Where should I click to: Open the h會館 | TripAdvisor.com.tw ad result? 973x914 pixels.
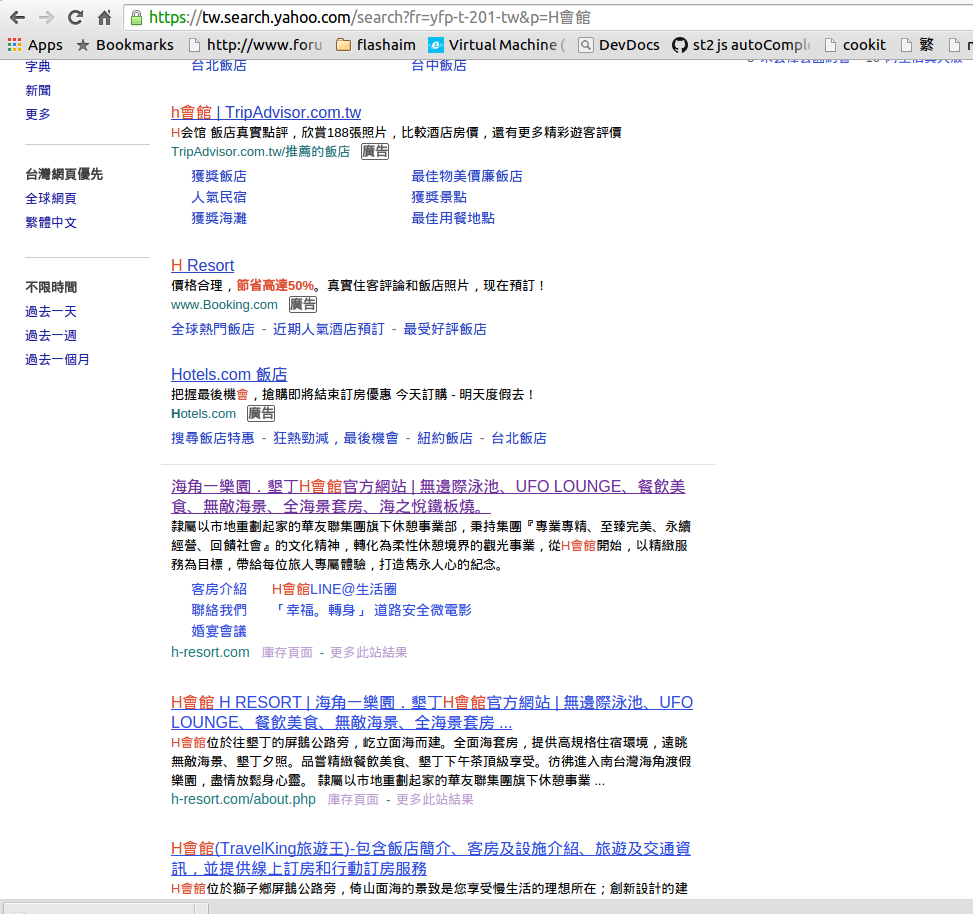(x=266, y=112)
